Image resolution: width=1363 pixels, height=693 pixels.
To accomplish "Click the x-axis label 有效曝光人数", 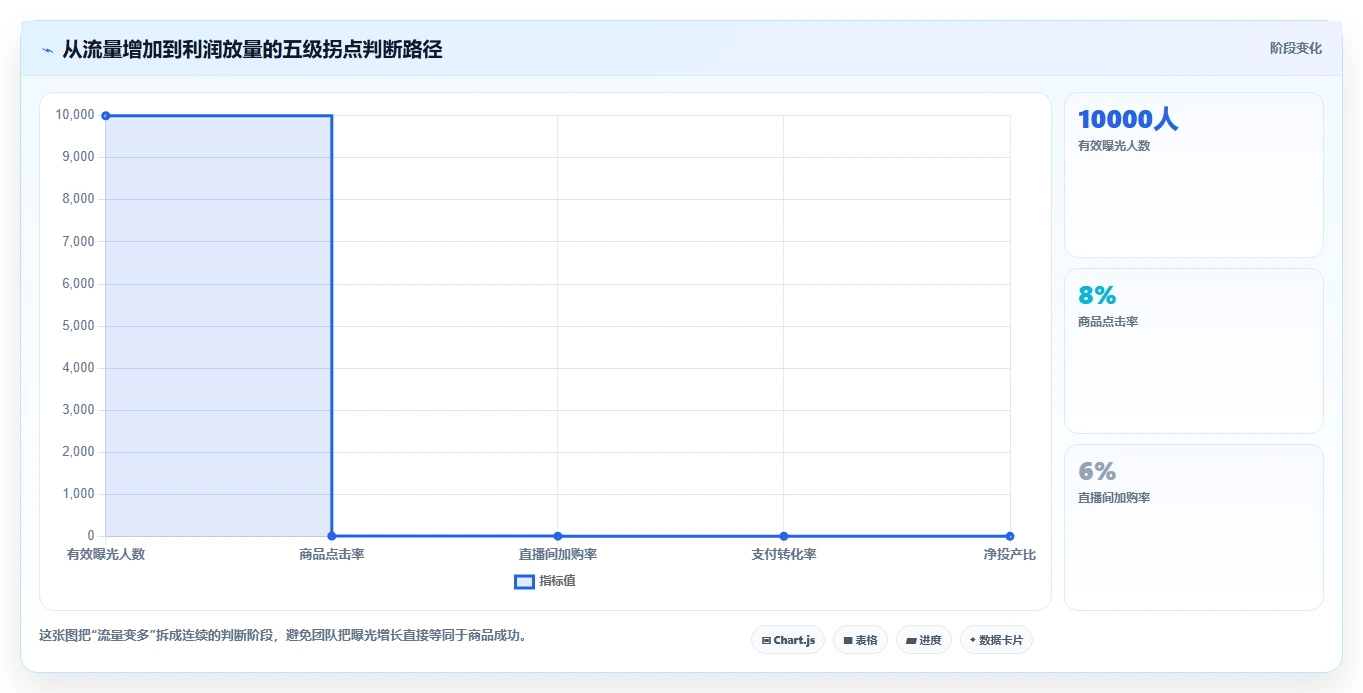I will (106, 554).
